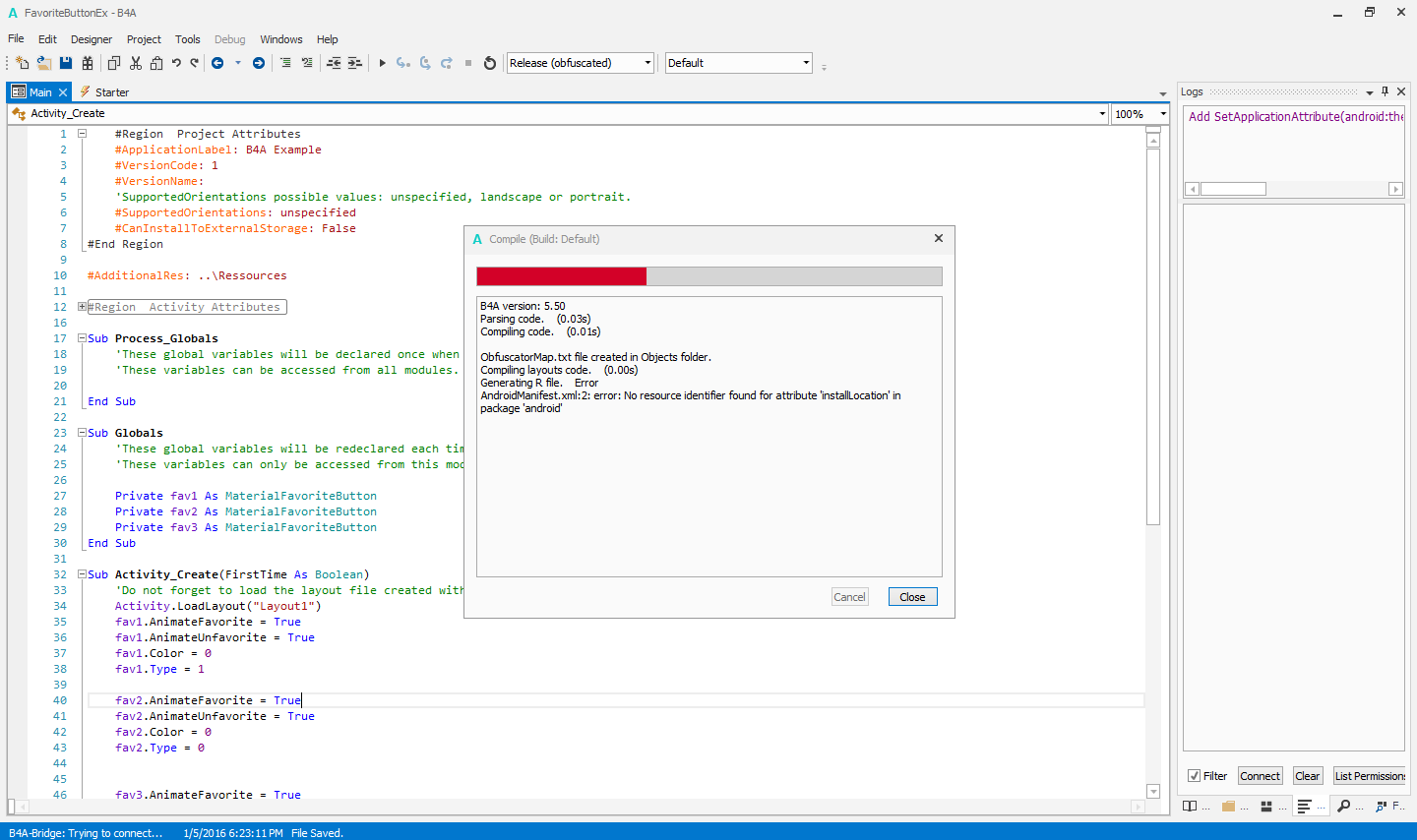Switch to the Starter tab
The width and height of the screenshot is (1417, 840).
[x=111, y=91]
